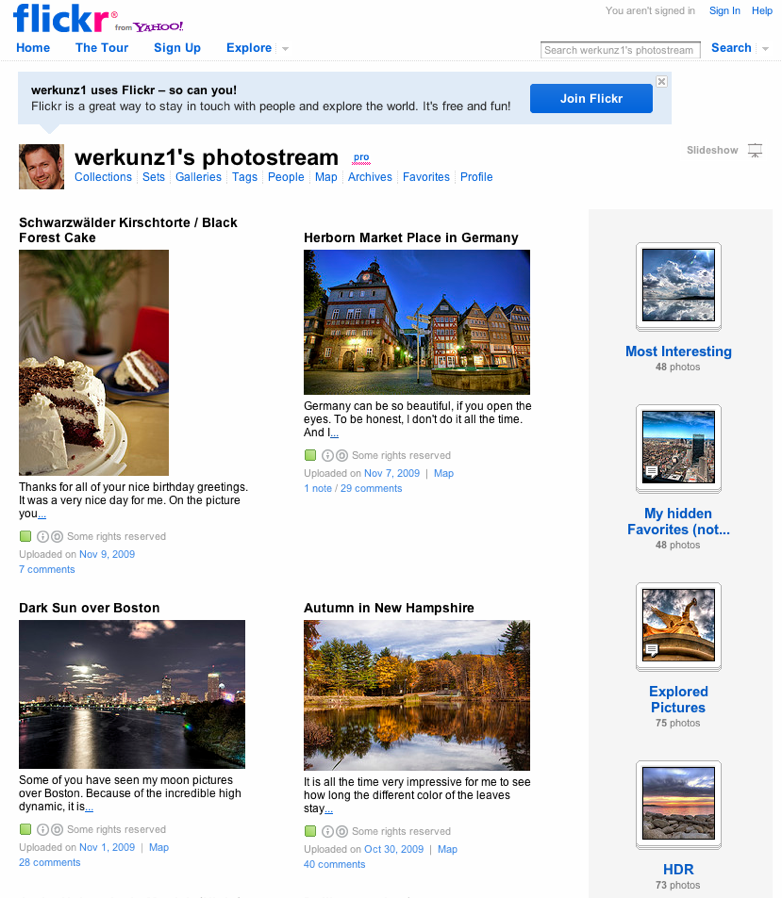This screenshot has width=782, height=898.
Task: Open the Explored Pictures set thumbnail
Action: 678,625
